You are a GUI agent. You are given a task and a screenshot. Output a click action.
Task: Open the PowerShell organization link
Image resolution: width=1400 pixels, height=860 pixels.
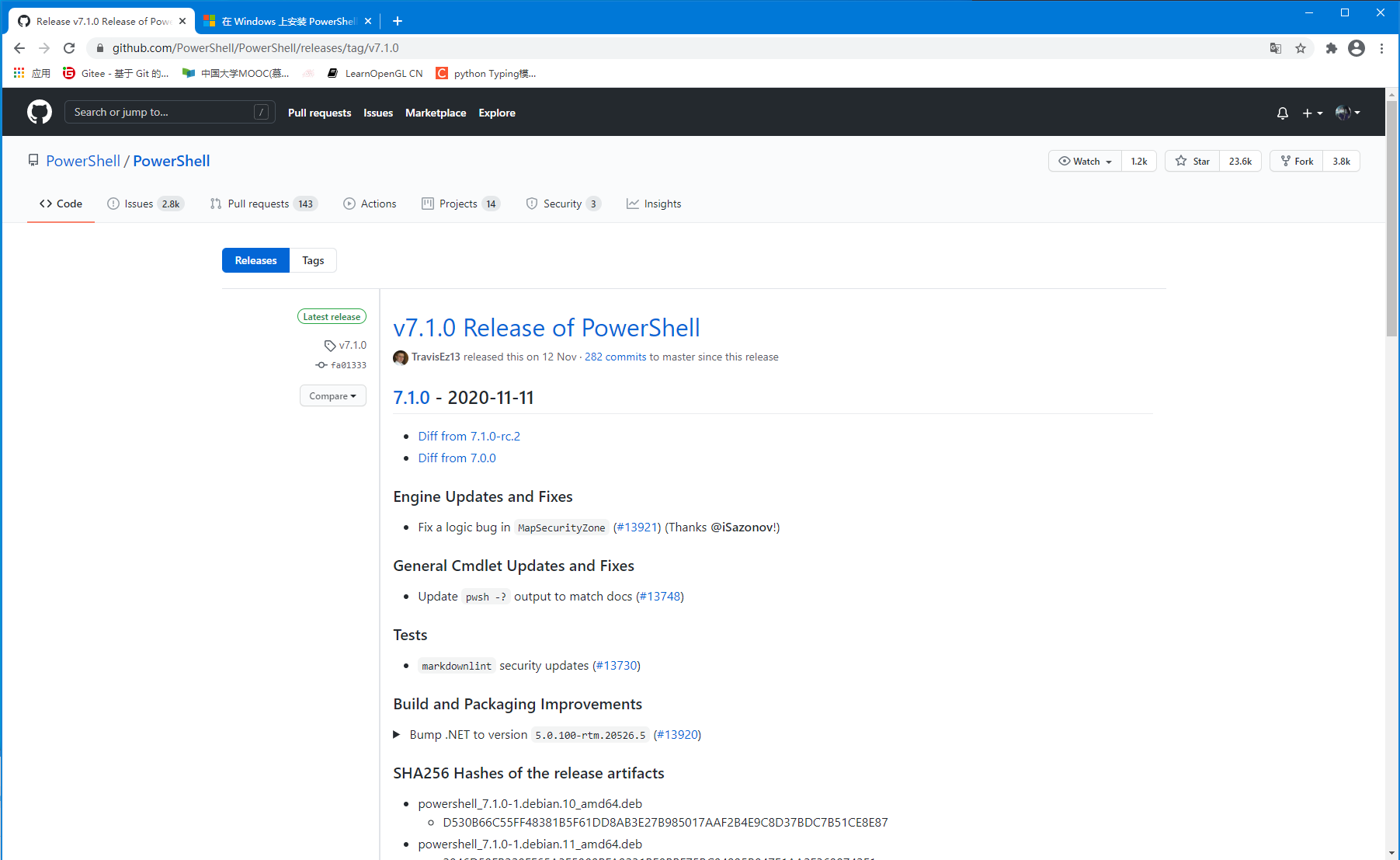pos(83,161)
